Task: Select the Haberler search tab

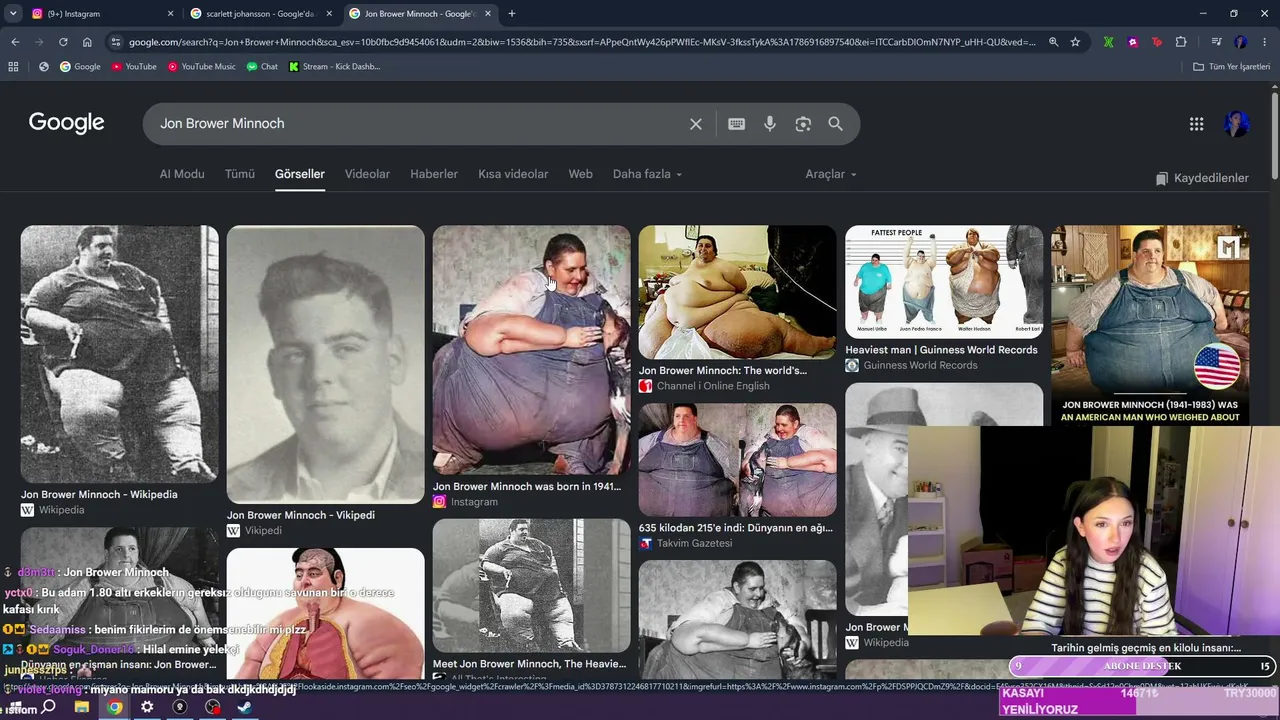Action: tap(434, 174)
